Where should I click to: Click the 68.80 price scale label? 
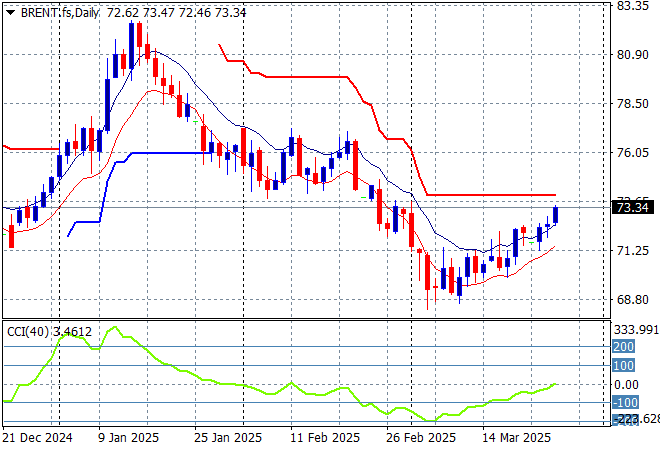tap(632, 300)
